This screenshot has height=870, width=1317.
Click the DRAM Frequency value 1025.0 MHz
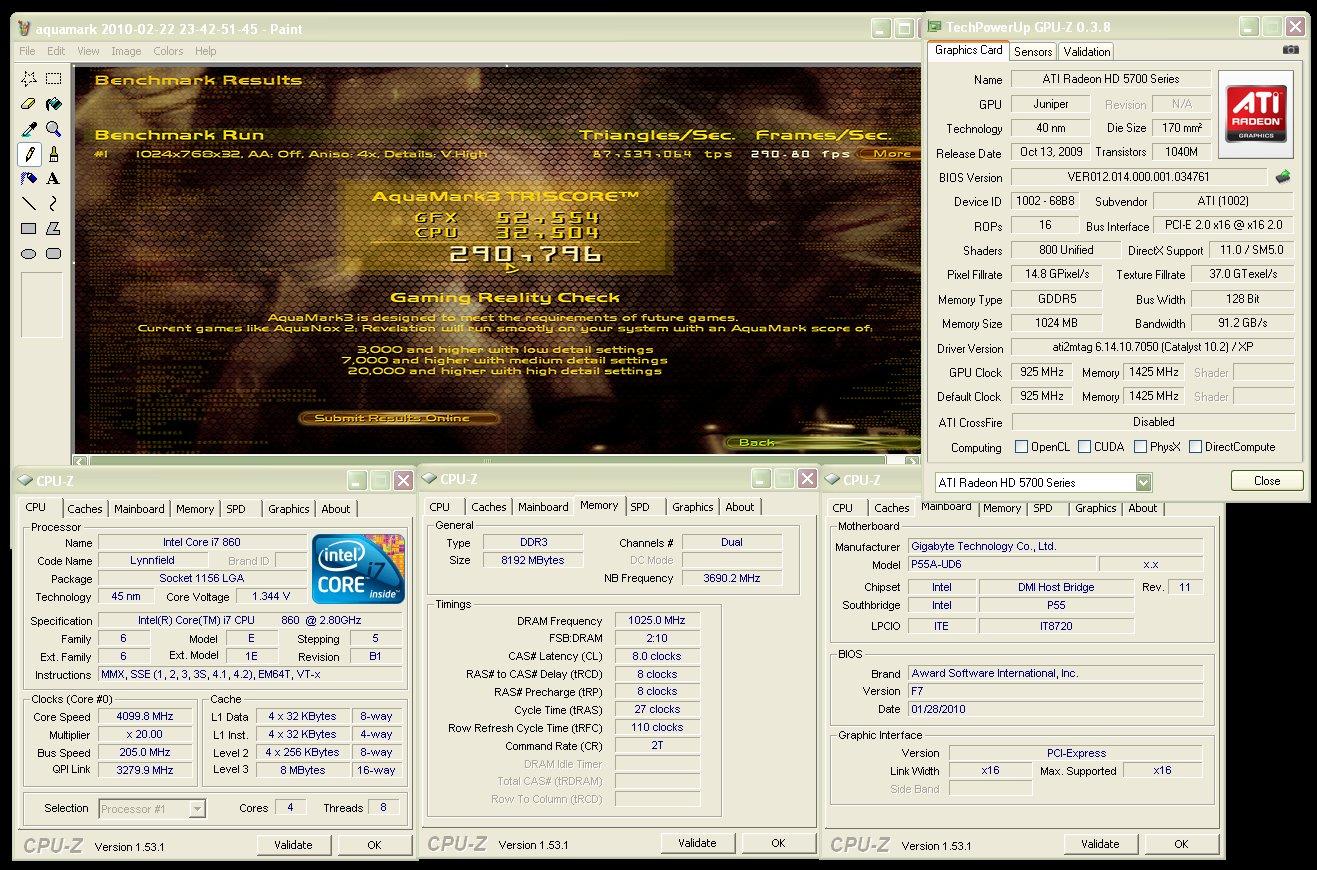click(657, 621)
